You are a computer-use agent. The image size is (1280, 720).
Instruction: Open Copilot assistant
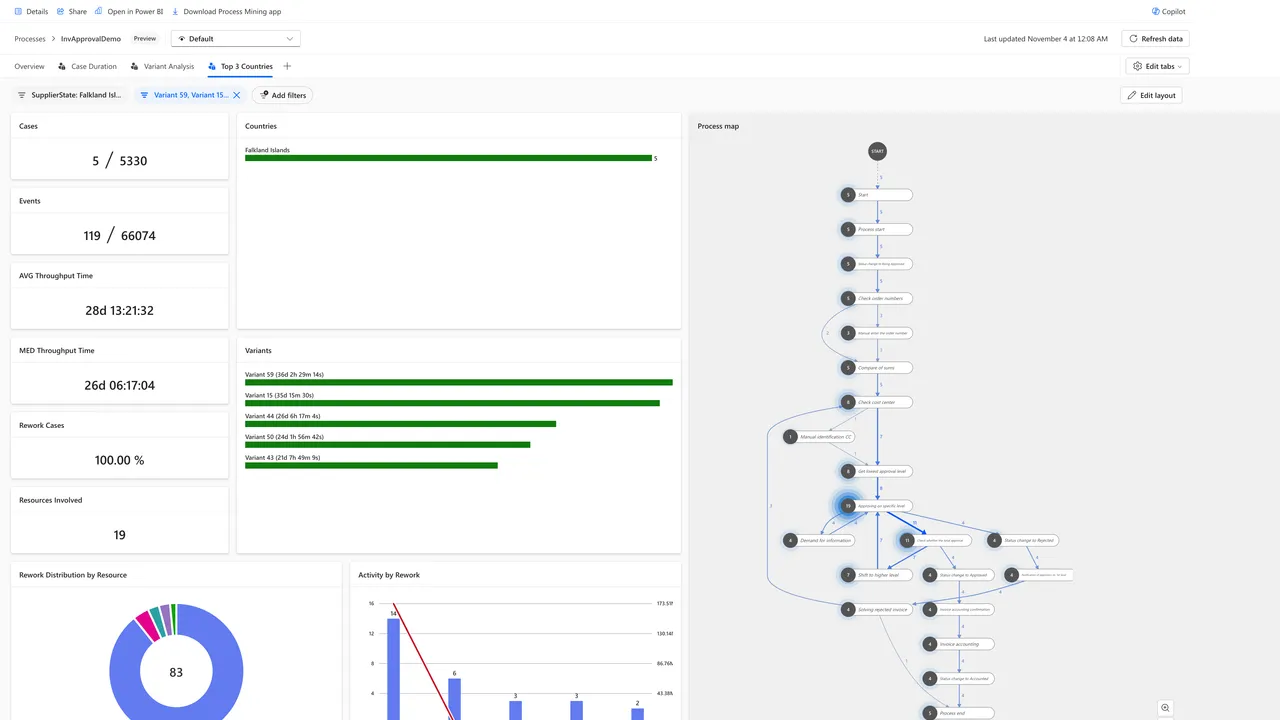[x=1168, y=11]
